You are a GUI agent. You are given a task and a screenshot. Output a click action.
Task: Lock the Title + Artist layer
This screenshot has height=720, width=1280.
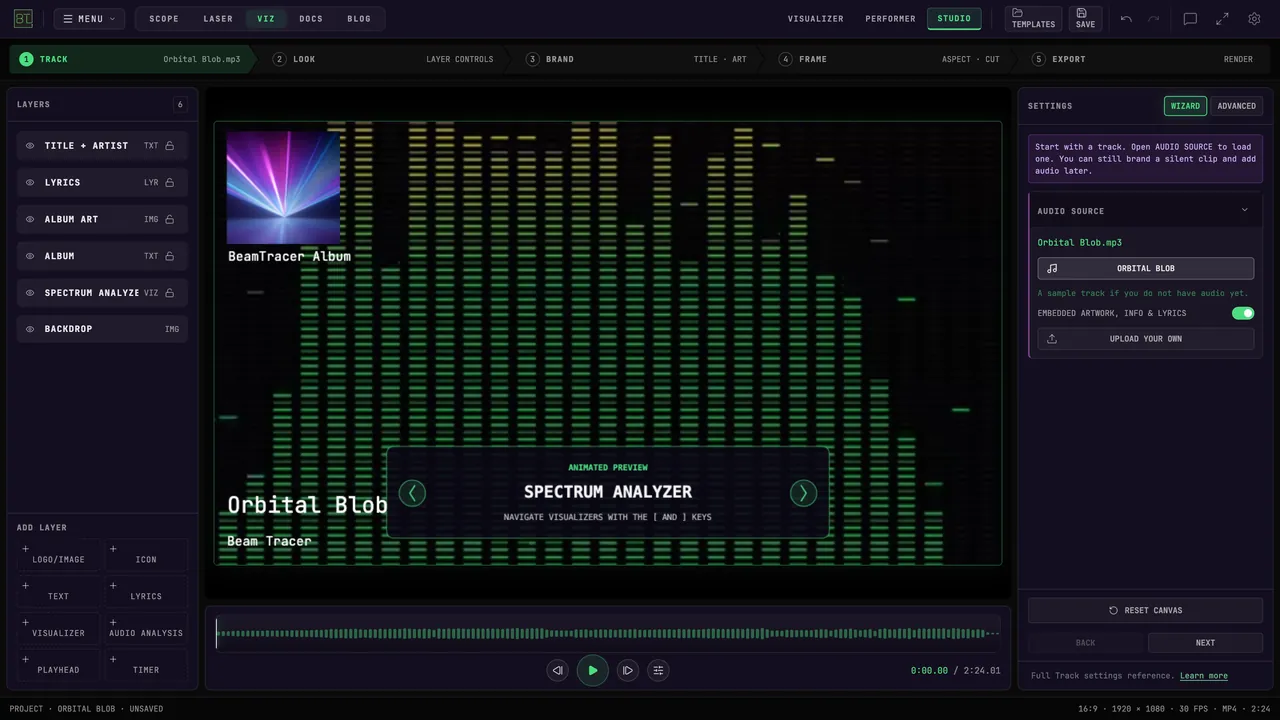[x=170, y=146]
